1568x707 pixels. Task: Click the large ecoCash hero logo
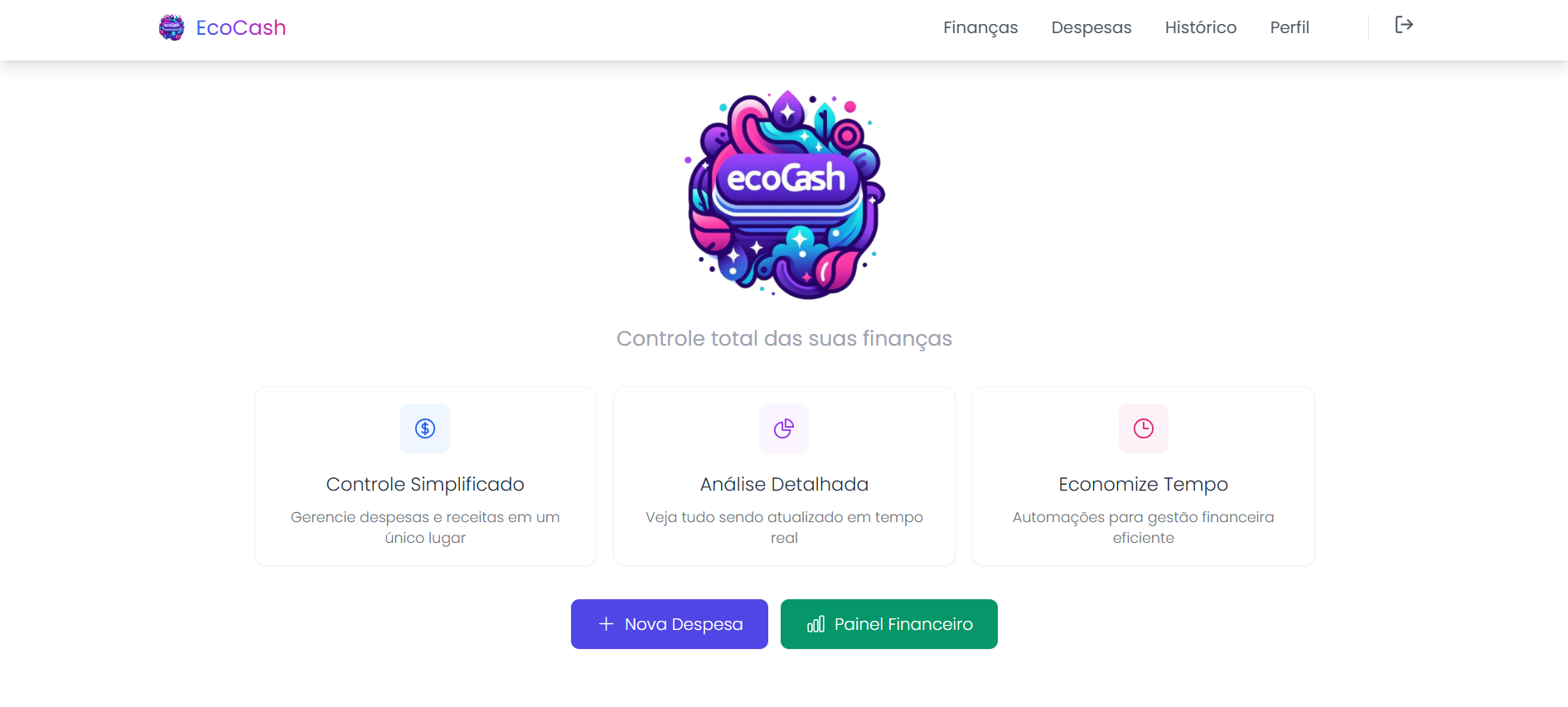tap(785, 195)
